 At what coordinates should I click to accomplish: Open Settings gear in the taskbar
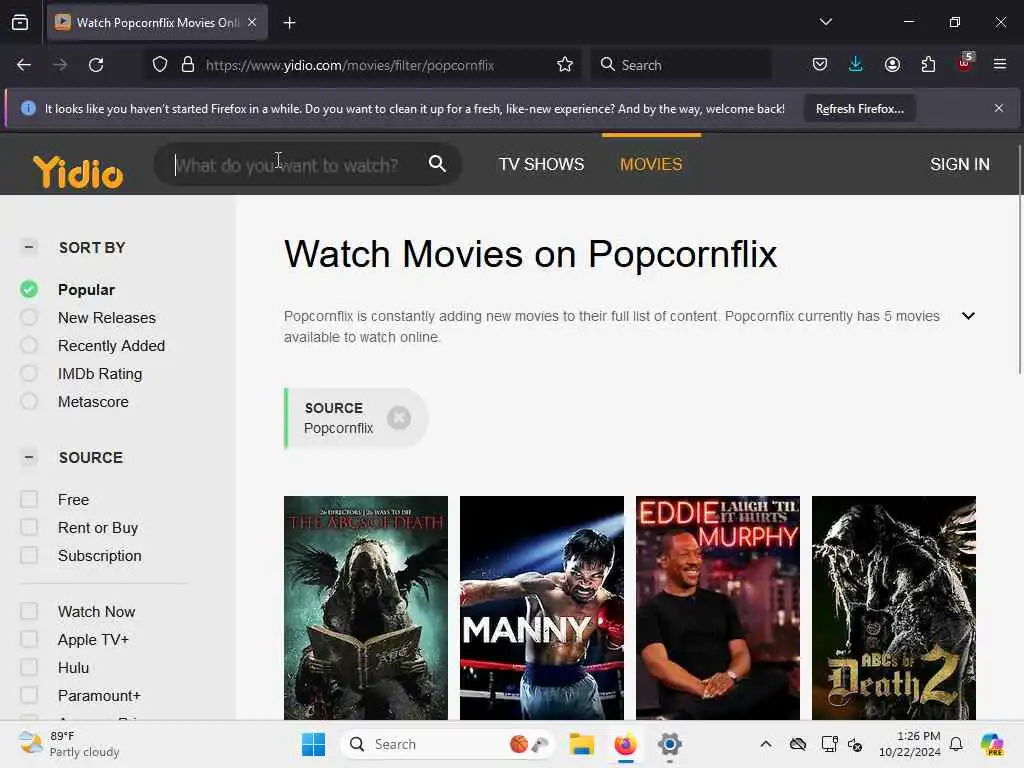tap(669, 744)
